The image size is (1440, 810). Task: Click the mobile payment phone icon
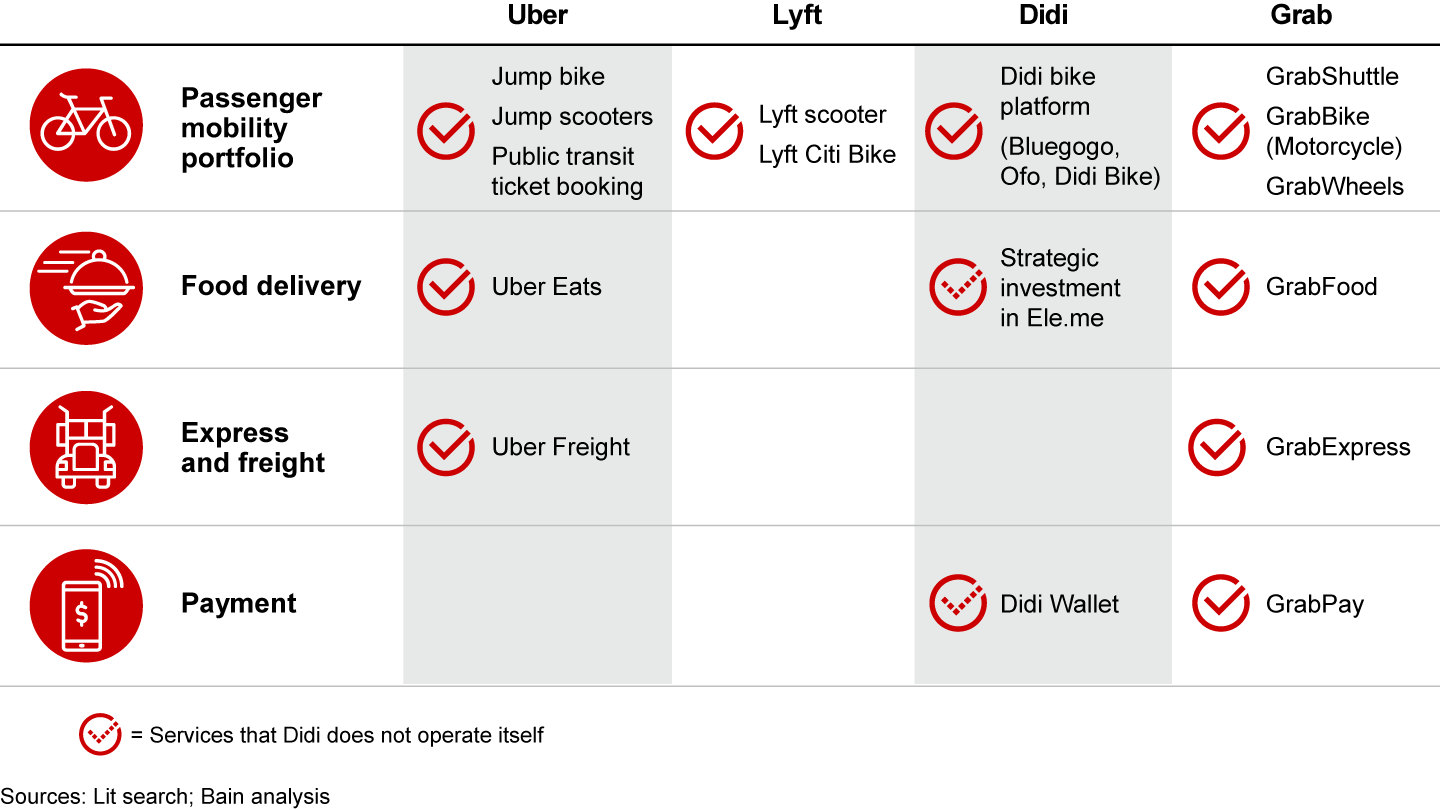pos(86,605)
